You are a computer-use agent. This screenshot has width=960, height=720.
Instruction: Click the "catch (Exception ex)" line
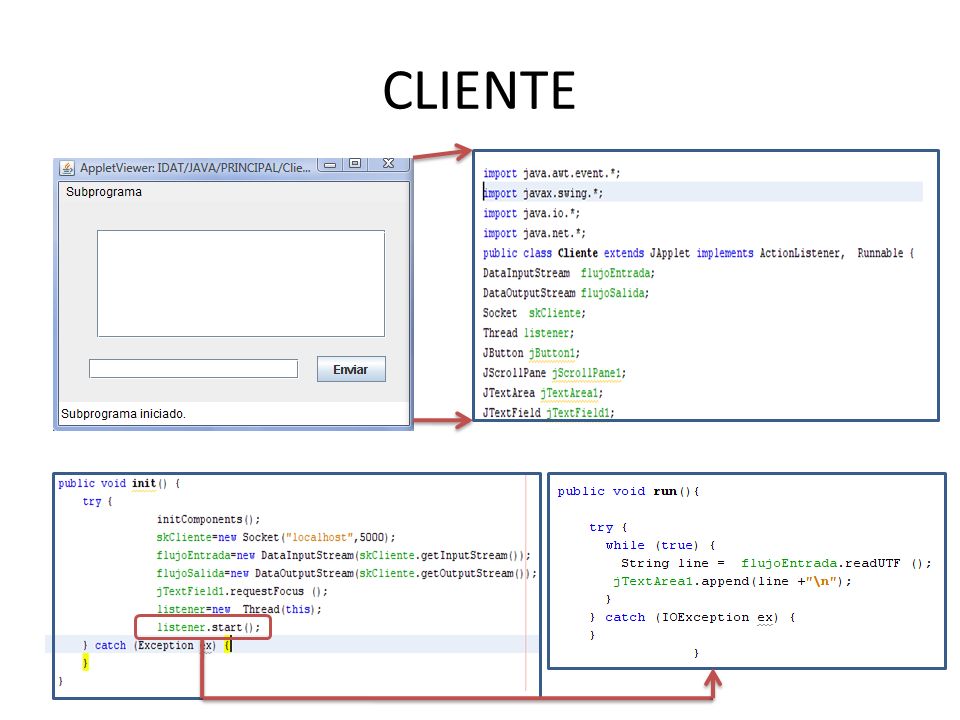(157, 645)
